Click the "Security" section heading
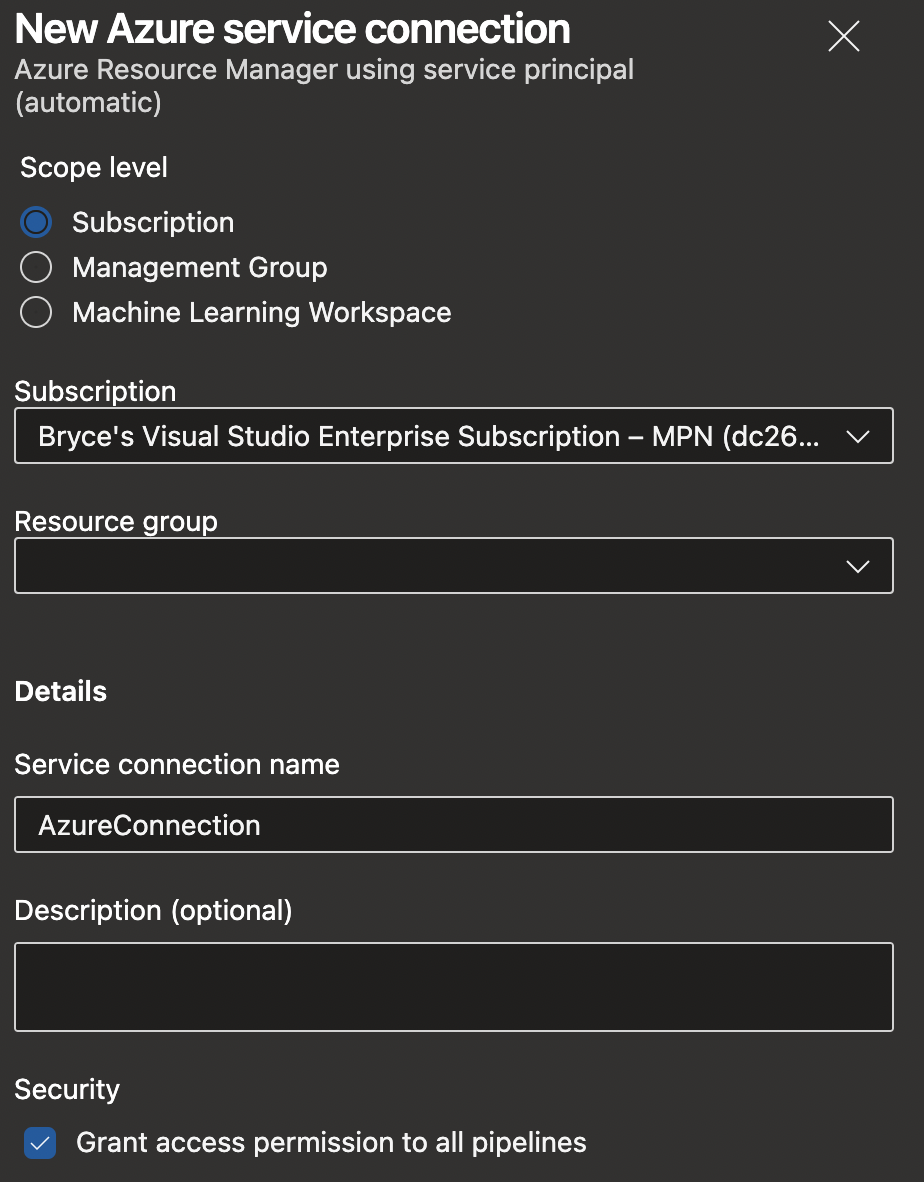 pos(67,1090)
